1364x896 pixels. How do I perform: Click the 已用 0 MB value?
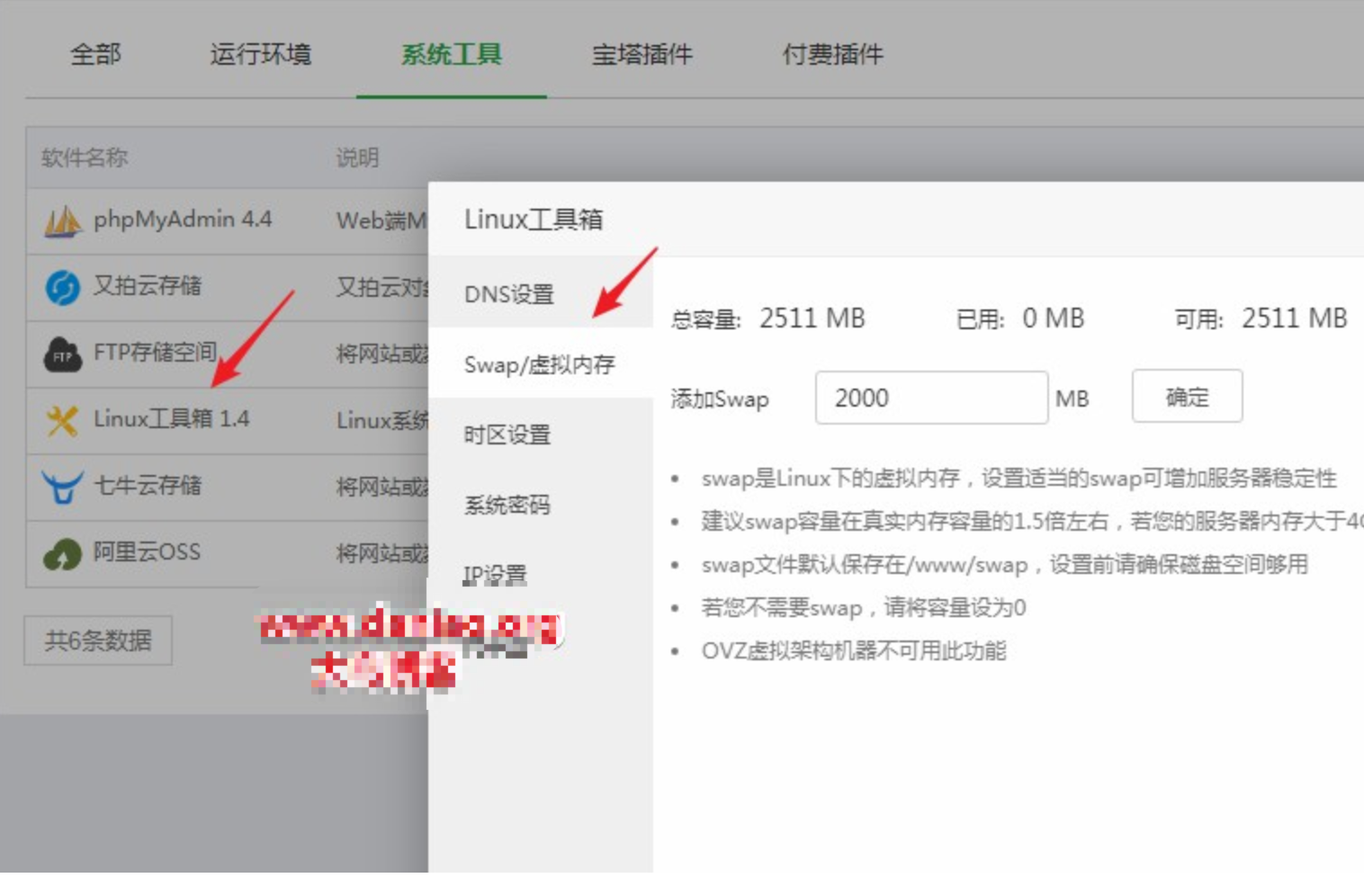click(1053, 318)
